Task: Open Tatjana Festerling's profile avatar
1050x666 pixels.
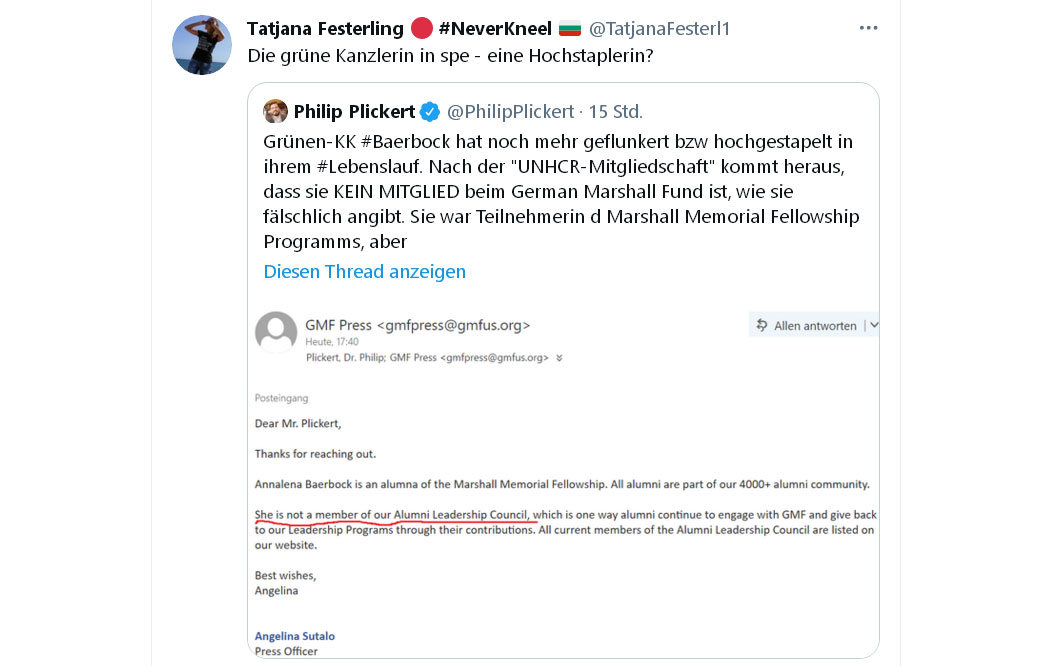Action: click(202, 46)
